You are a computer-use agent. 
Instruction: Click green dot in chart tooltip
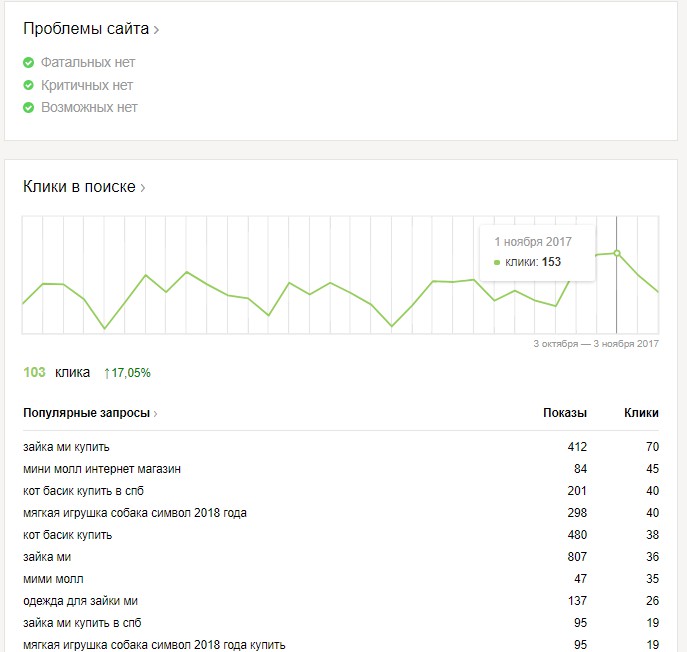point(497,262)
